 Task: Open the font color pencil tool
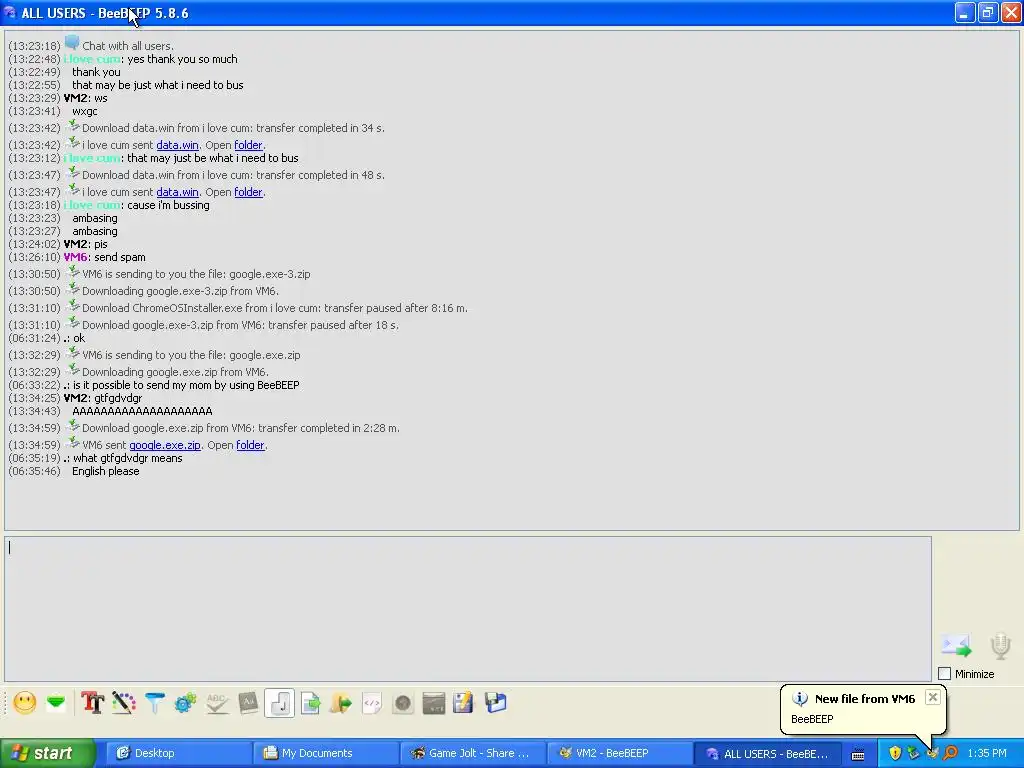[123, 703]
